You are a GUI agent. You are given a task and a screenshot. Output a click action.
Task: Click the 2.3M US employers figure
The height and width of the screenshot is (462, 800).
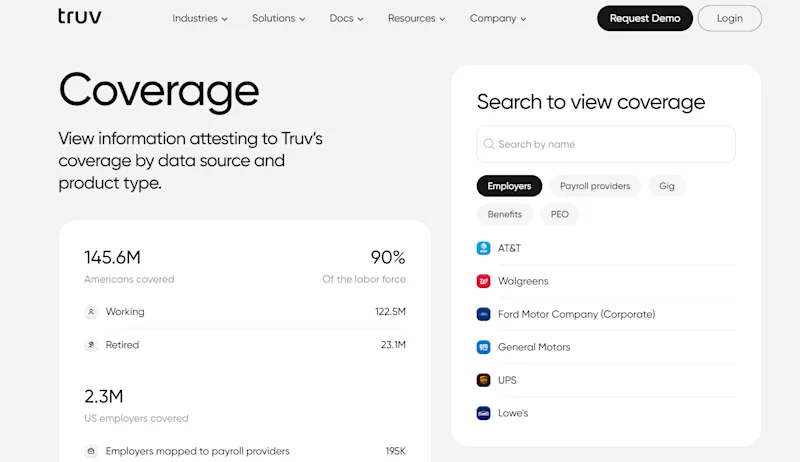click(x=104, y=396)
